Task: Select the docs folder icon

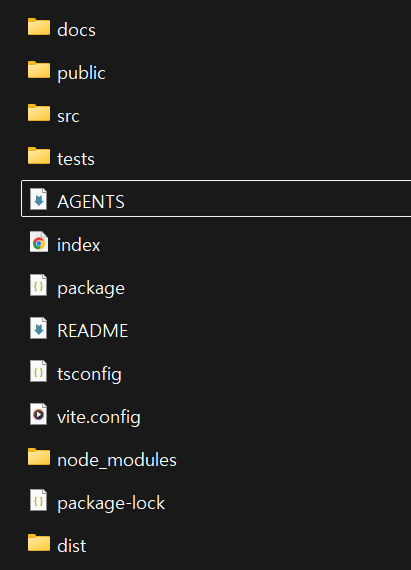Action: pos(39,27)
